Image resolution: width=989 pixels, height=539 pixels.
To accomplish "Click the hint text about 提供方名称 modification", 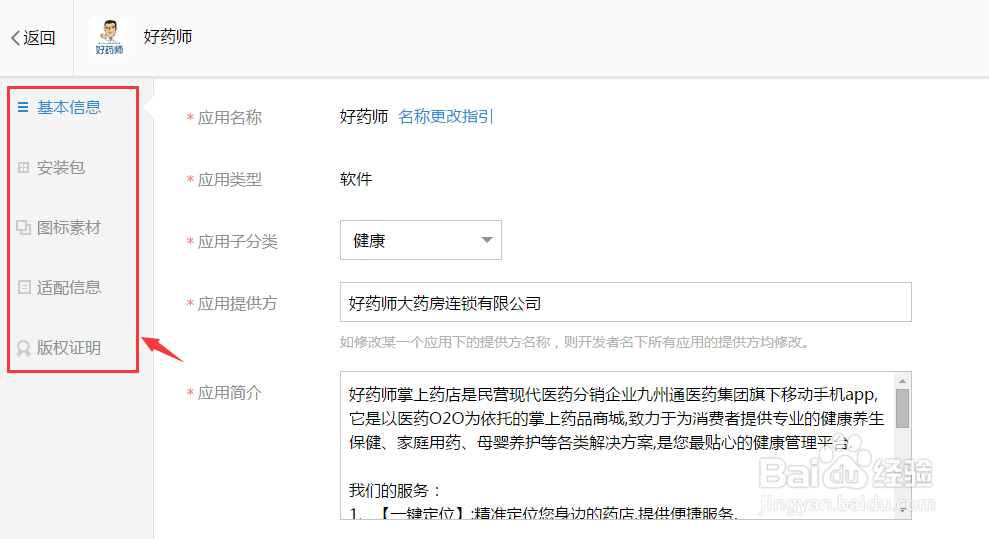I will coord(575,342).
